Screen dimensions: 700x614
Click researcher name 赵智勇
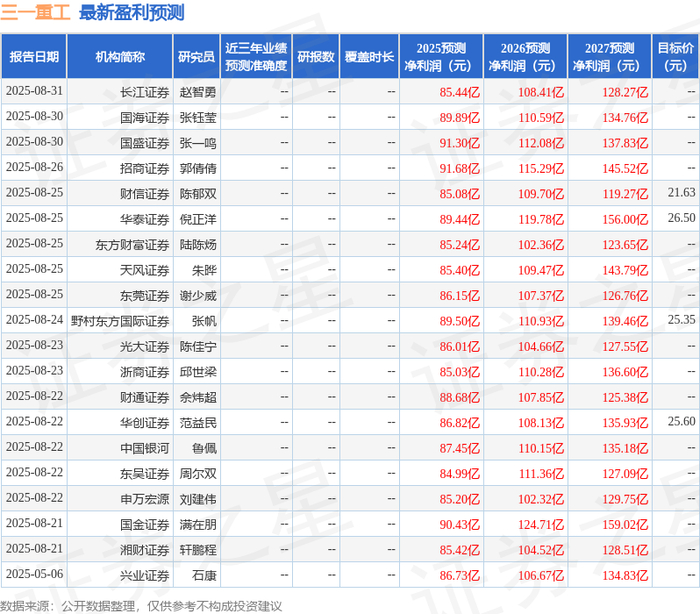point(198,92)
